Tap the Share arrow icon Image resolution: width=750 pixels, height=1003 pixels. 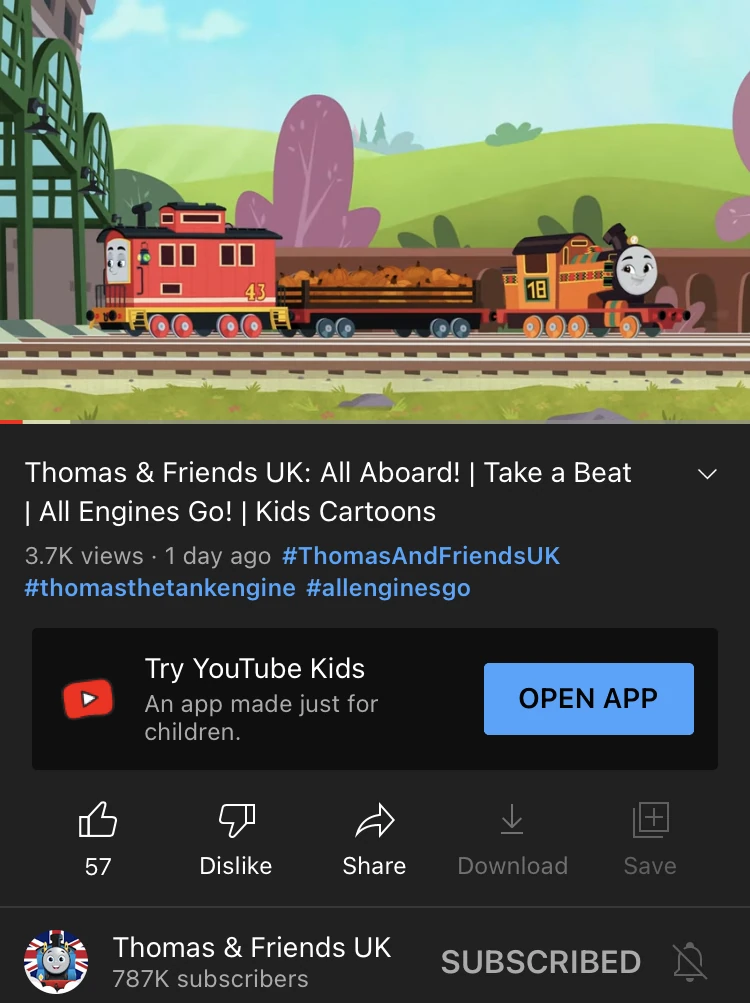[374, 819]
